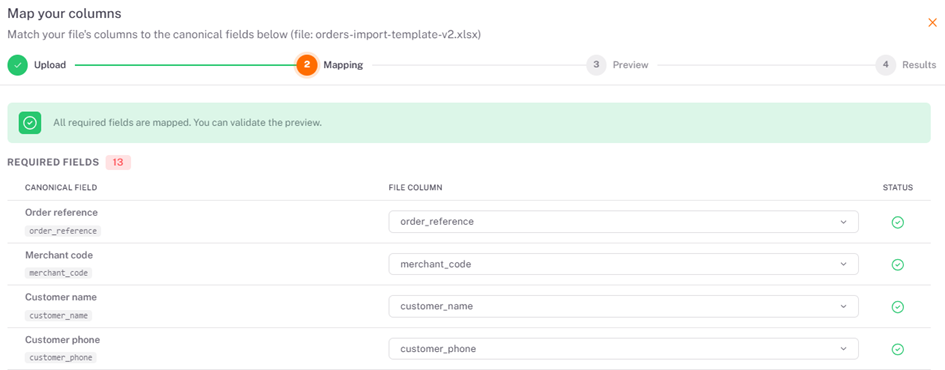The width and height of the screenshot is (945, 370).
Task: Click the green Upload step checkmark circle
Action: coord(18,65)
